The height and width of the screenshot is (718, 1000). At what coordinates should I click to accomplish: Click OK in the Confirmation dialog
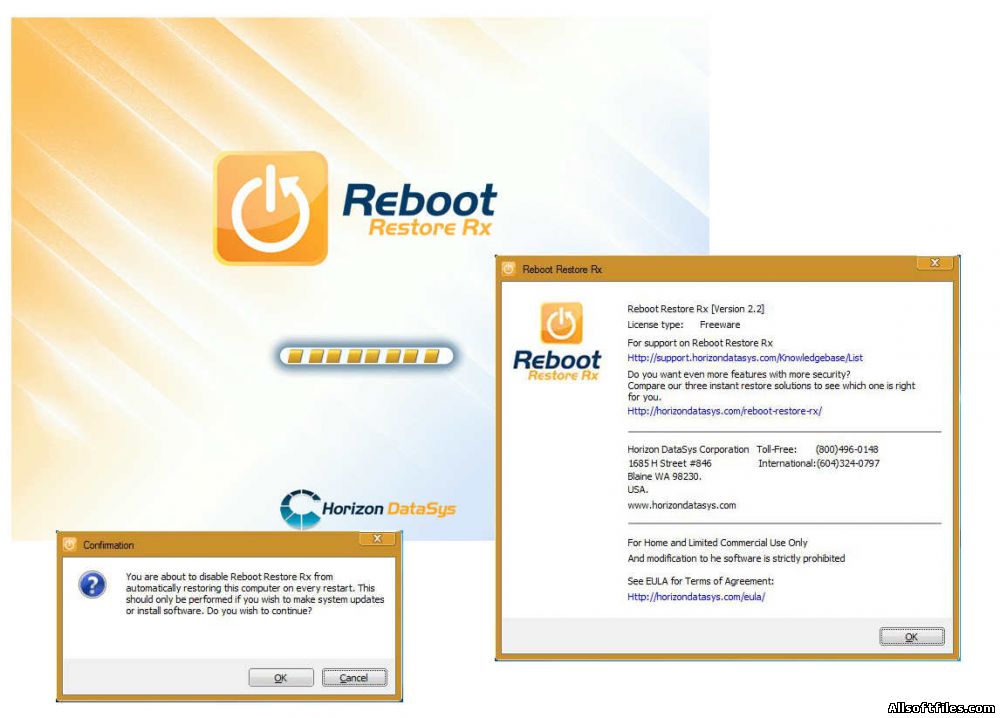click(281, 677)
